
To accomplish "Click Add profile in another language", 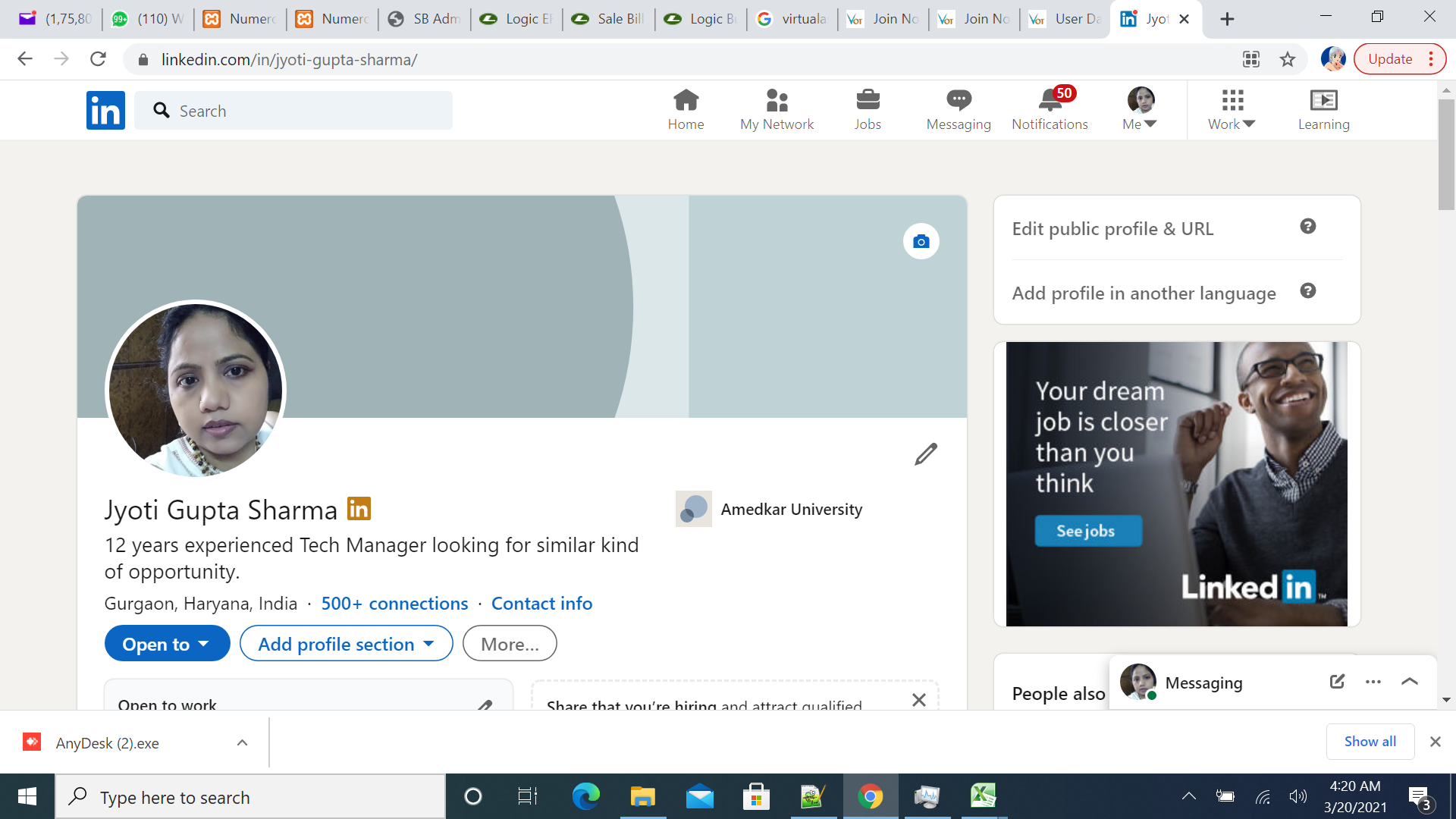I will pyautogui.click(x=1144, y=293).
